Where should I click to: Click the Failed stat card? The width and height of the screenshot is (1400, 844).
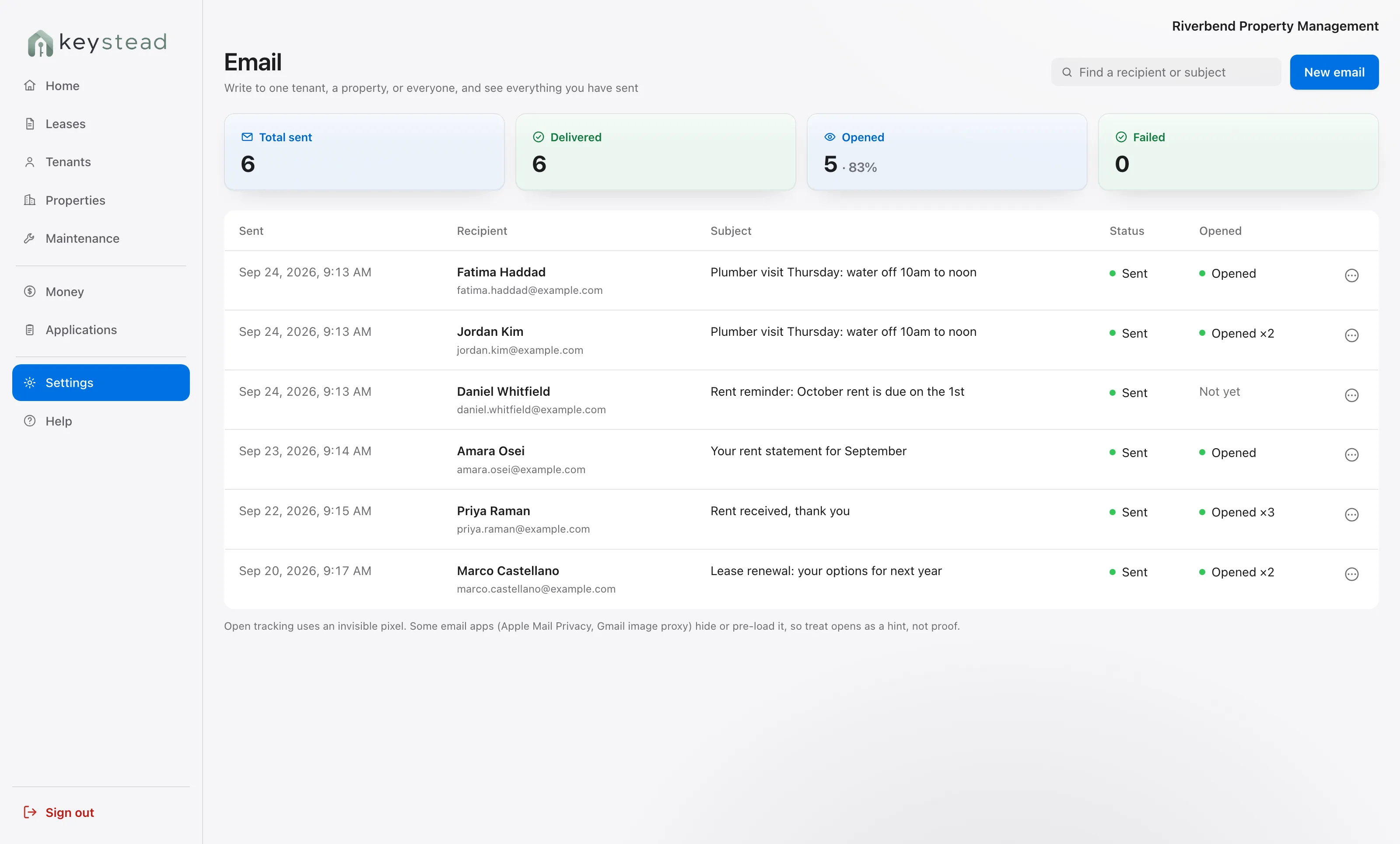(x=1238, y=152)
